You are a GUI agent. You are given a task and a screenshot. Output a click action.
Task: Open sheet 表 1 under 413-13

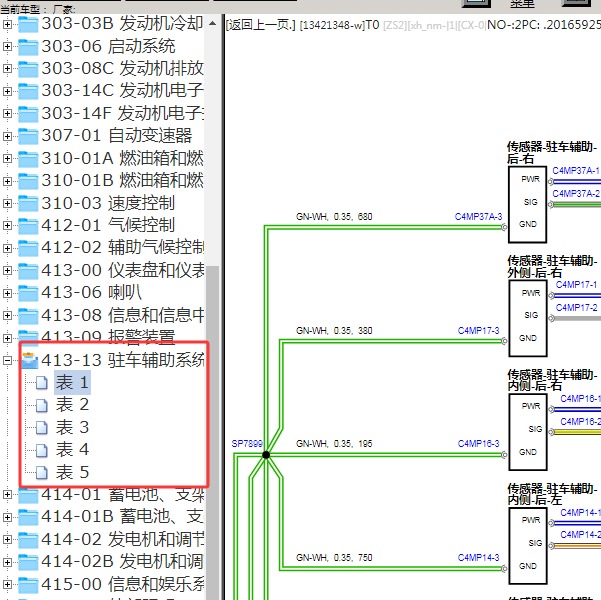point(72,383)
